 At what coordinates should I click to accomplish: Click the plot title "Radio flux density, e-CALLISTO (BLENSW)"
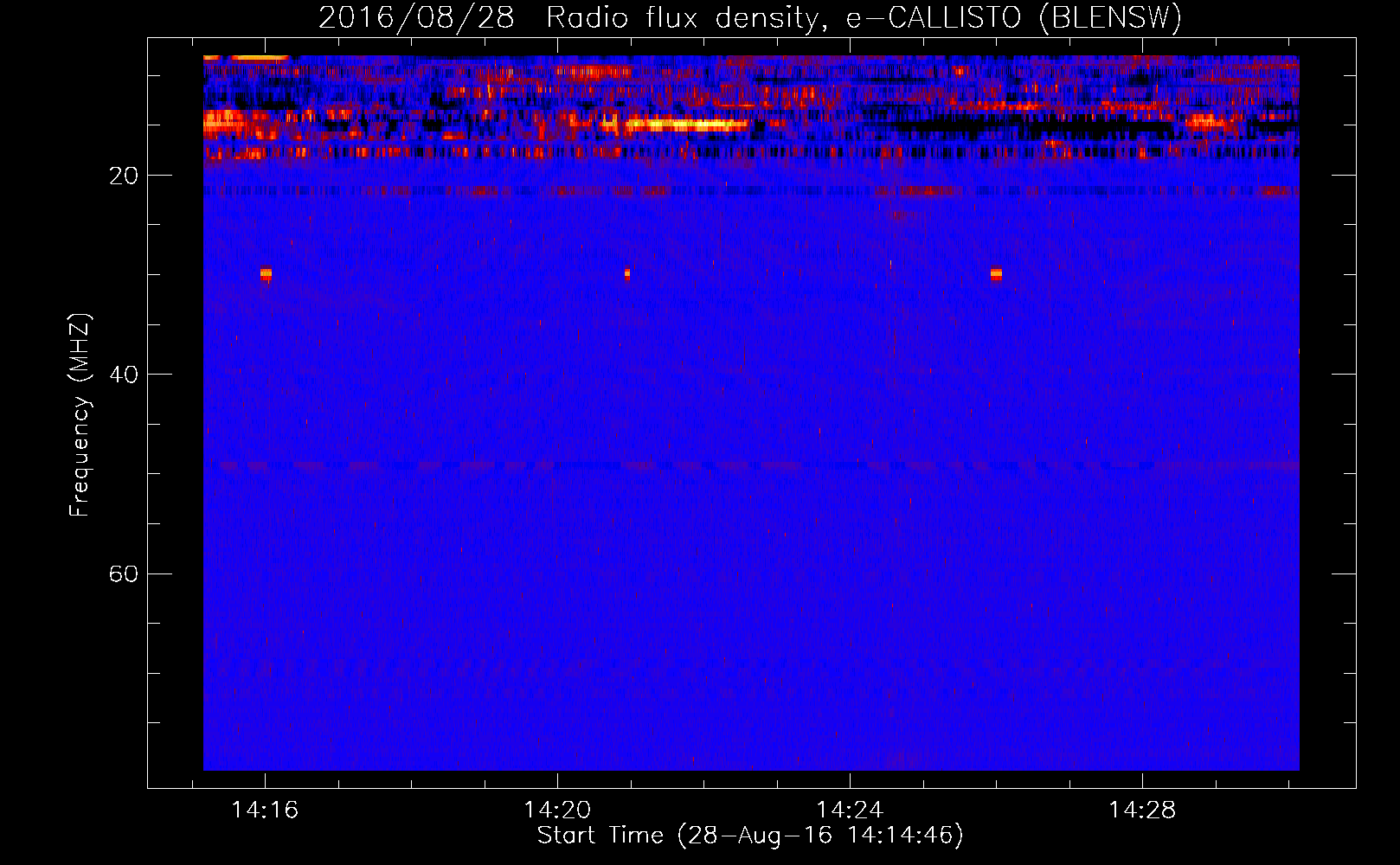pyautogui.click(x=864, y=17)
